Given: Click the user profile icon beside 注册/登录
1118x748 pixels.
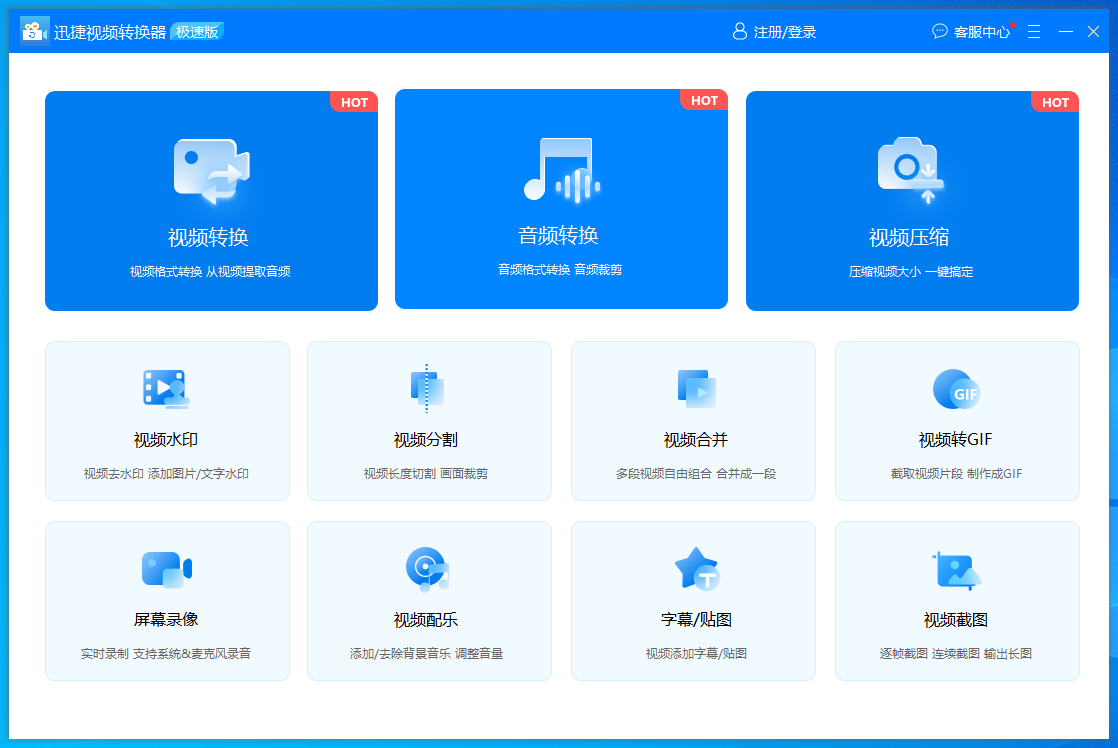Looking at the screenshot, I should pyautogui.click(x=740, y=32).
